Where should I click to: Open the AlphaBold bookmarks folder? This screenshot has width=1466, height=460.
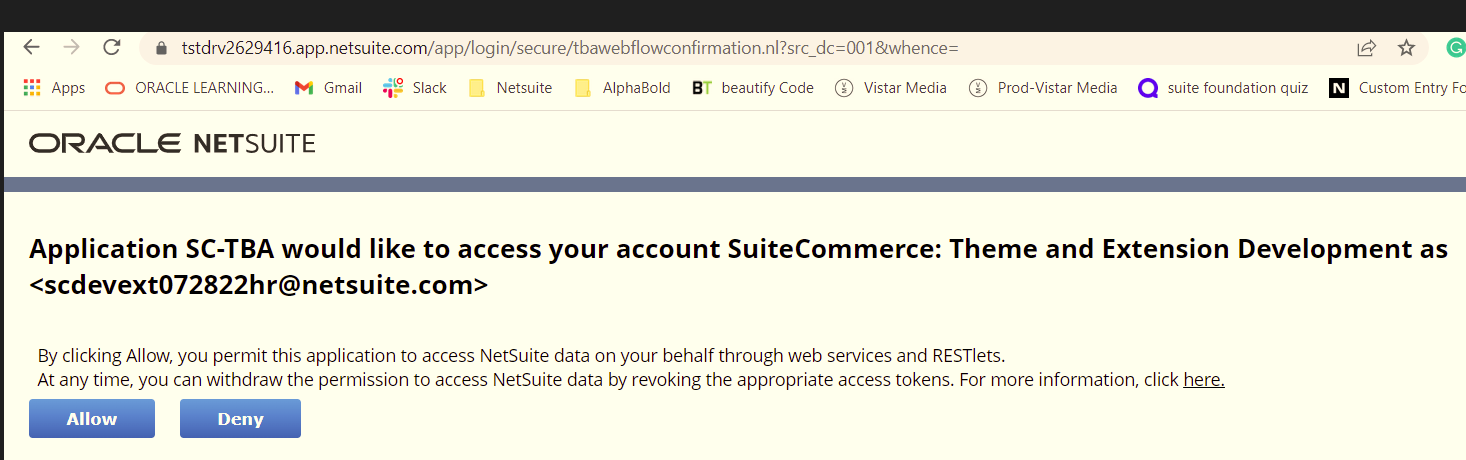[622, 88]
